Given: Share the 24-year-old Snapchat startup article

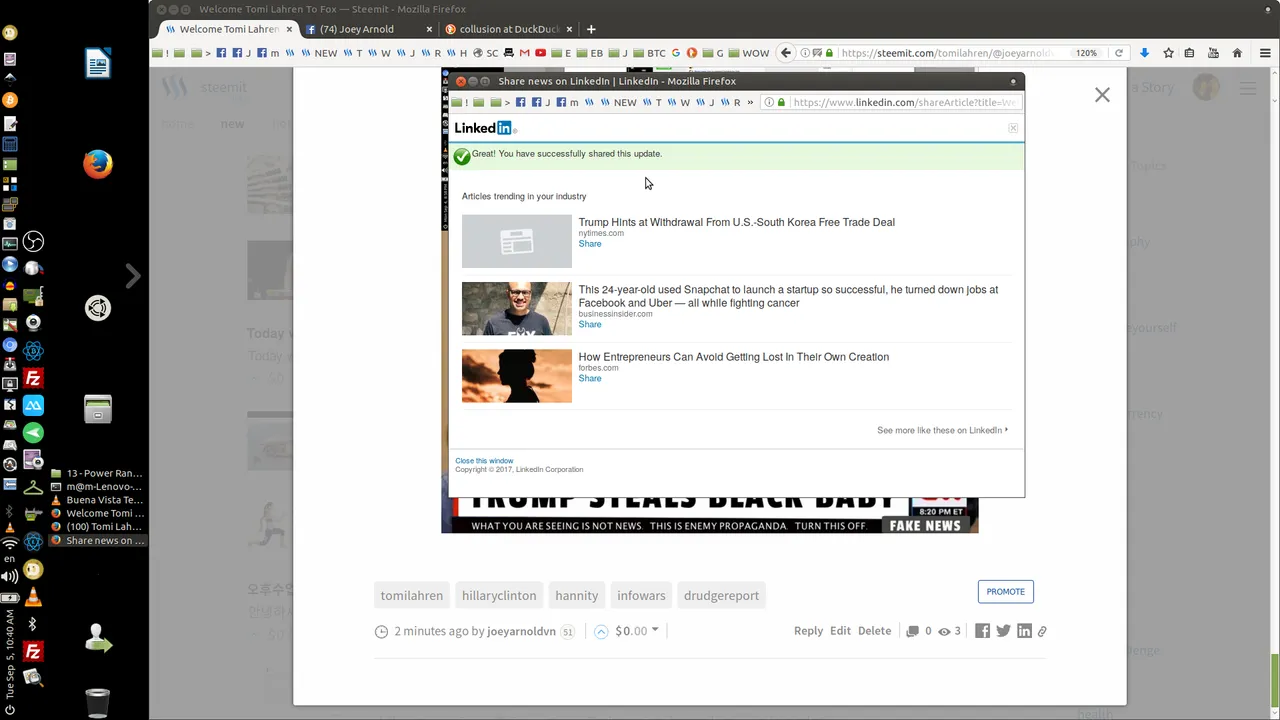Looking at the screenshot, I should (590, 324).
